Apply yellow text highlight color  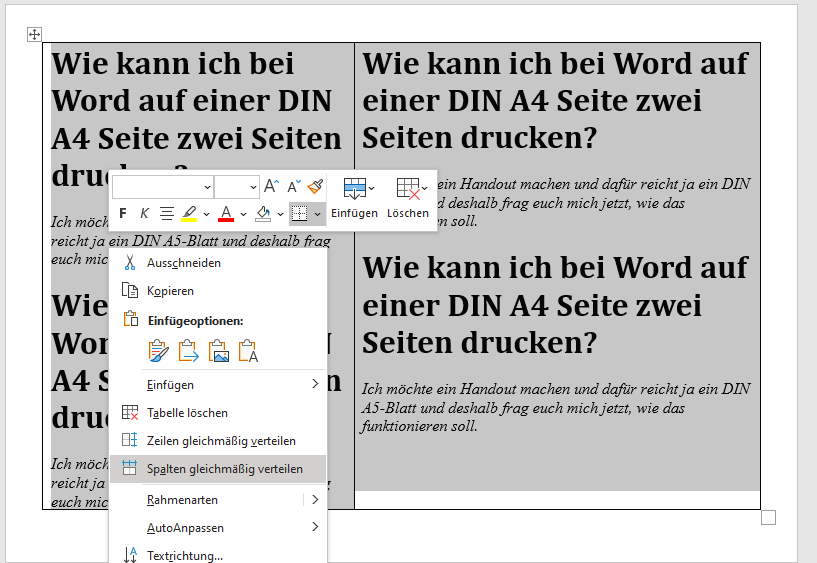[x=189, y=214]
